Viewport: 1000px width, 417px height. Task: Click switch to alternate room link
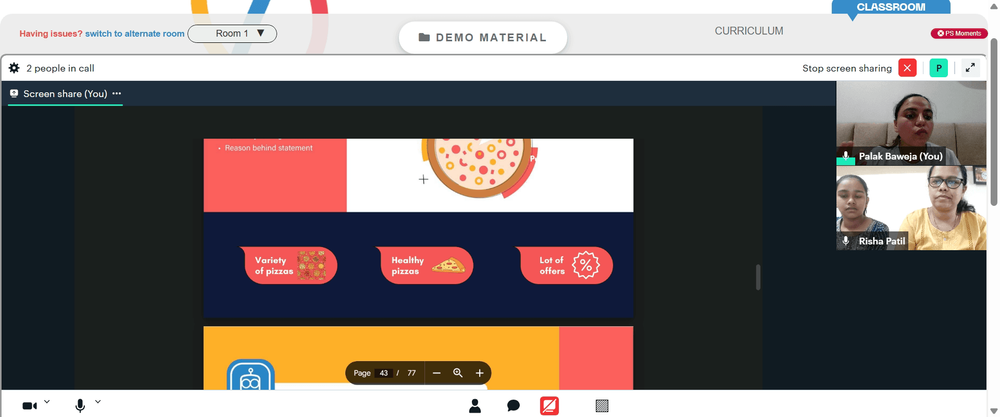(135, 34)
